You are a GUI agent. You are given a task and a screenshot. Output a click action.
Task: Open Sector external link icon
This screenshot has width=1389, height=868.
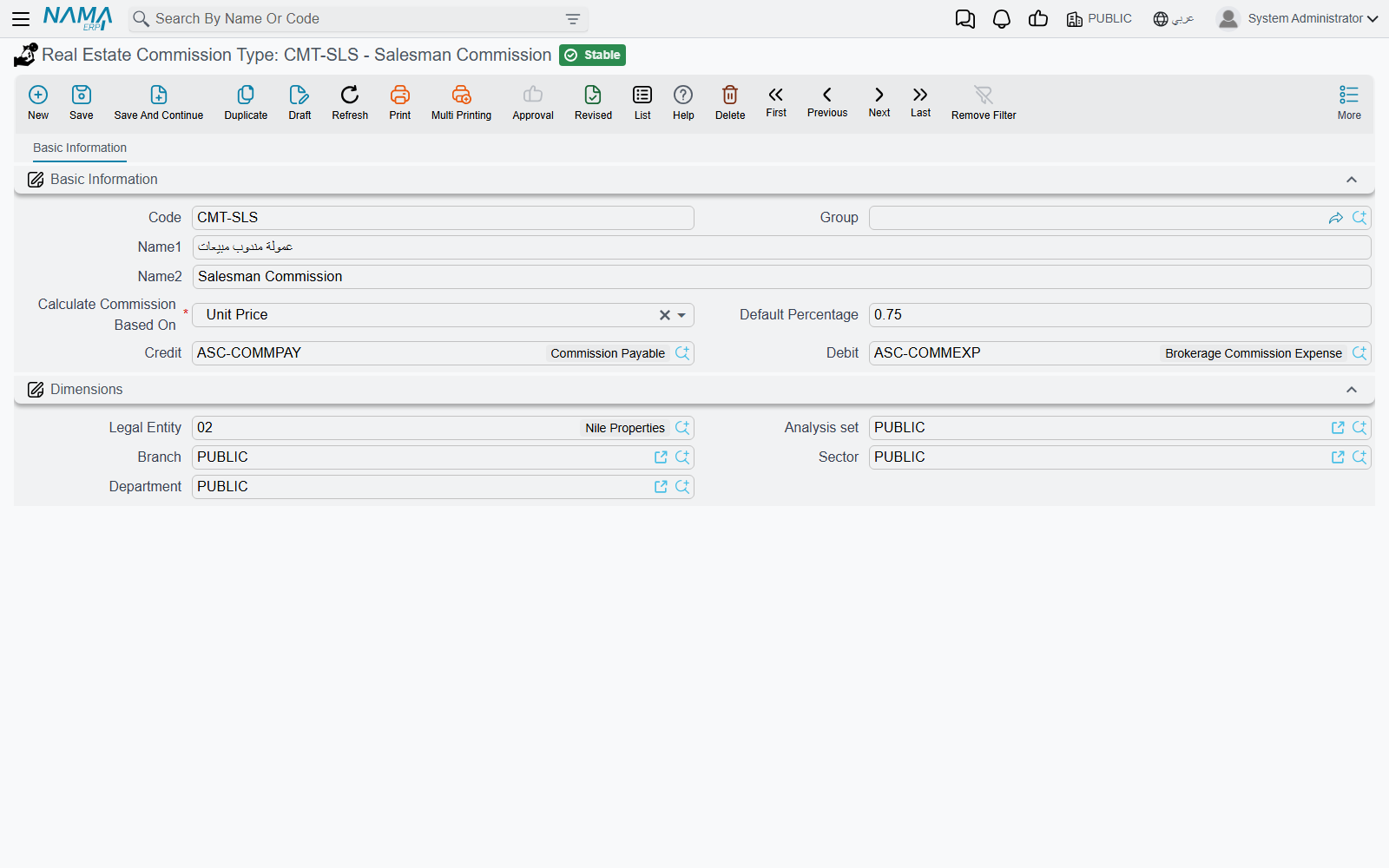click(x=1338, y=457)
